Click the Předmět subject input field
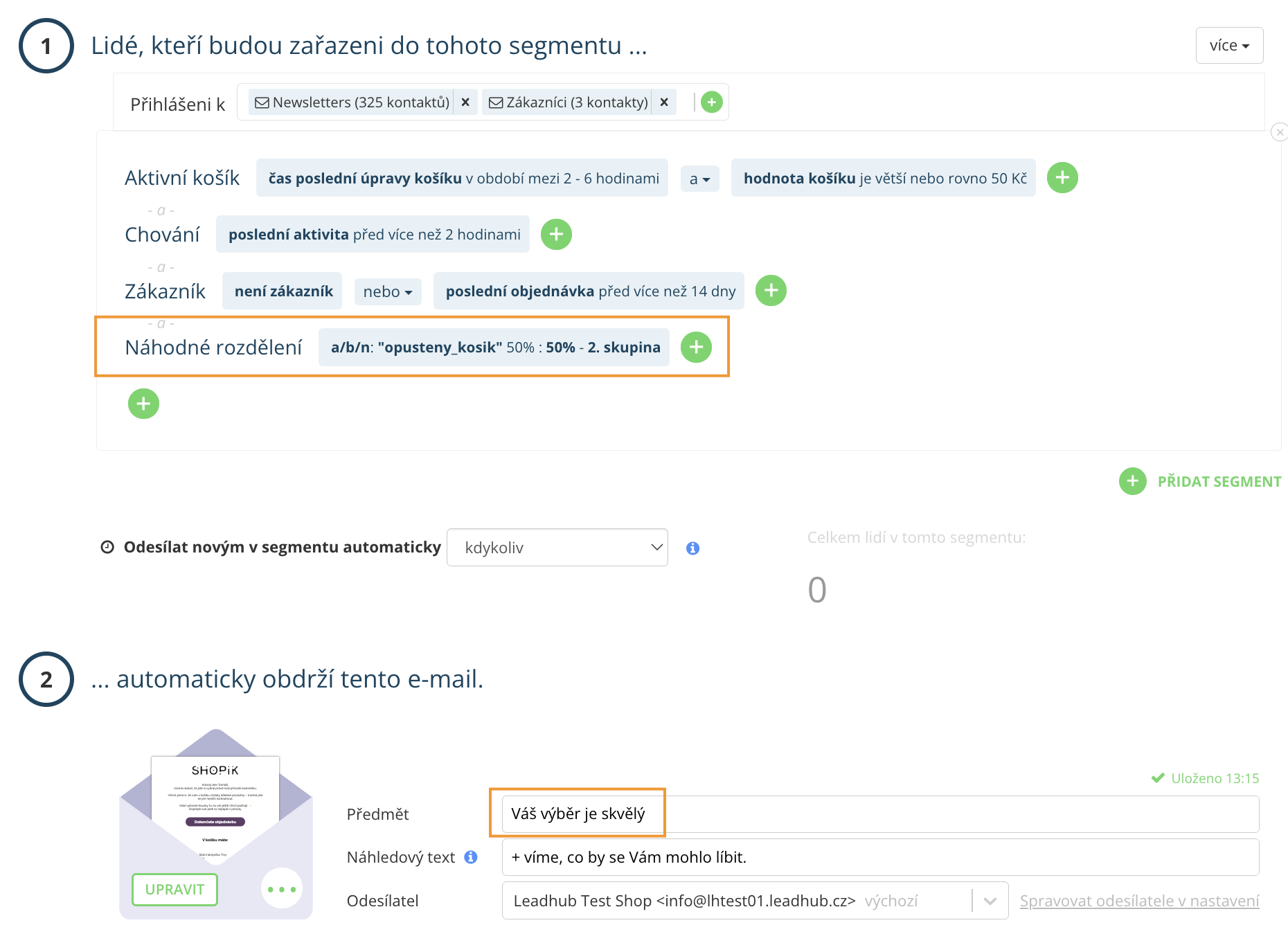The width and height of the screenshot is (1288, 943). [x=879, y=814]
